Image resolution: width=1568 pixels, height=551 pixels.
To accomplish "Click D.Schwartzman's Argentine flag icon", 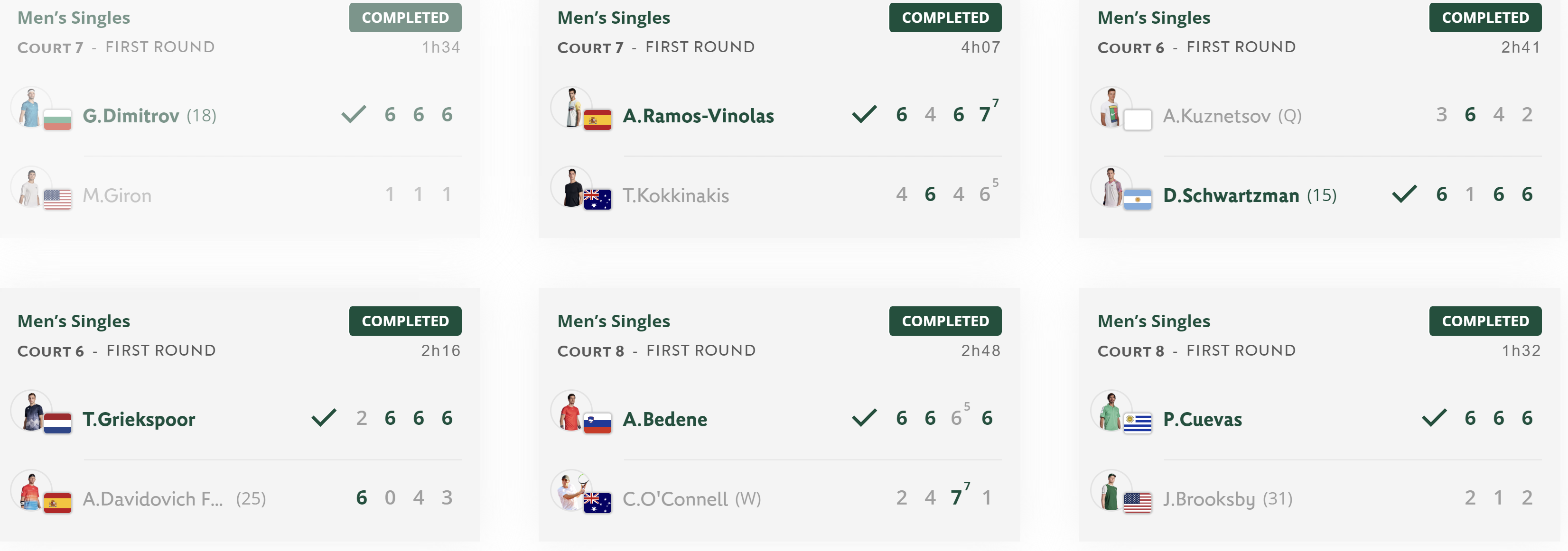I will [1138, 199].
